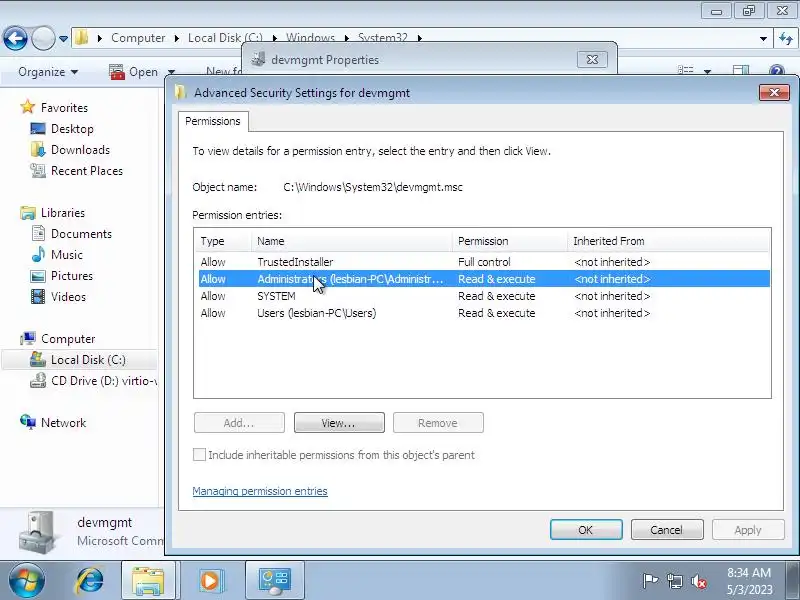Click the address bar folder icon
This screenshot has height=600, width=800.
click(x=81, y=38)
